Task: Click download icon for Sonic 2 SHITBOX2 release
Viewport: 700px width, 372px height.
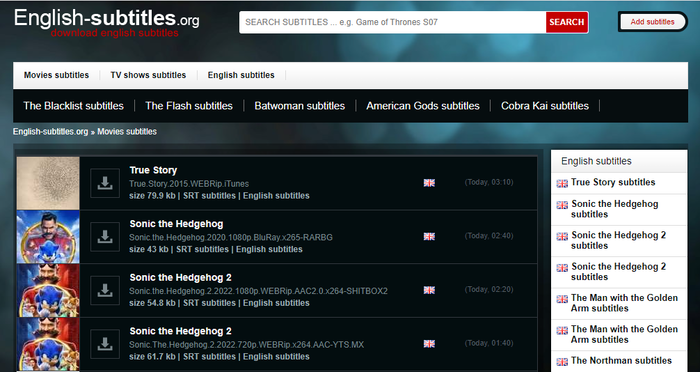Action: coord(105,290)
